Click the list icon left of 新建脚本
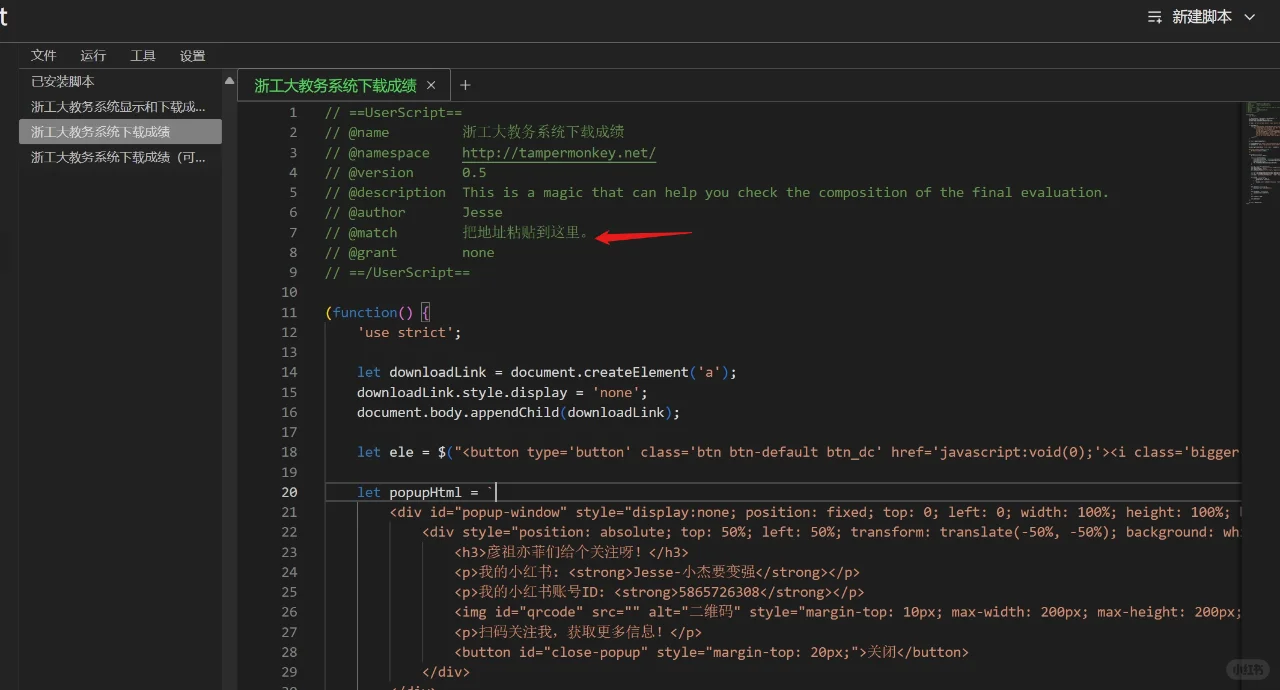1280x690 pixels. 1155,17
